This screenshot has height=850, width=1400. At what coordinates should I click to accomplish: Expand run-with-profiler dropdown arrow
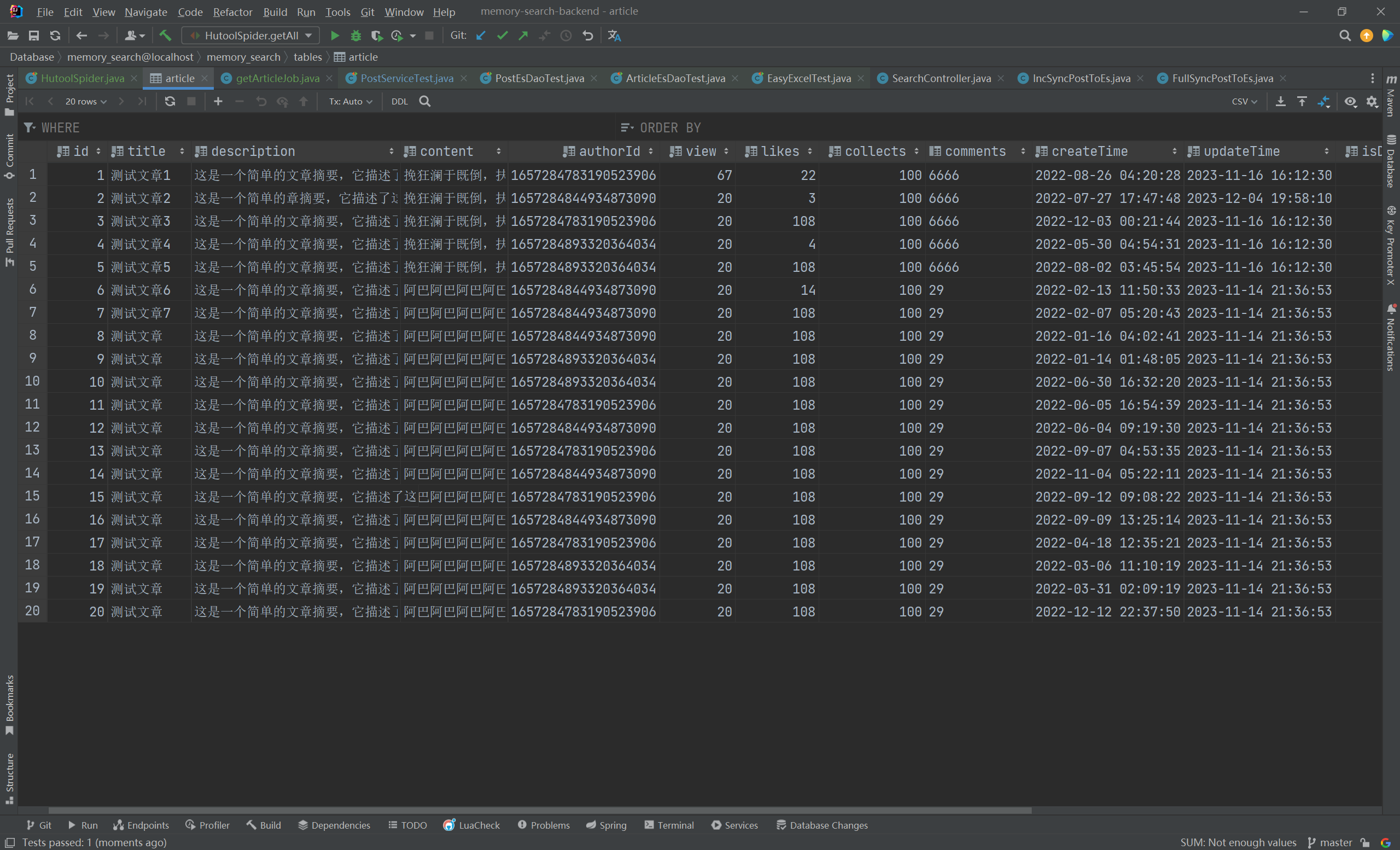[x=413, y=36]
